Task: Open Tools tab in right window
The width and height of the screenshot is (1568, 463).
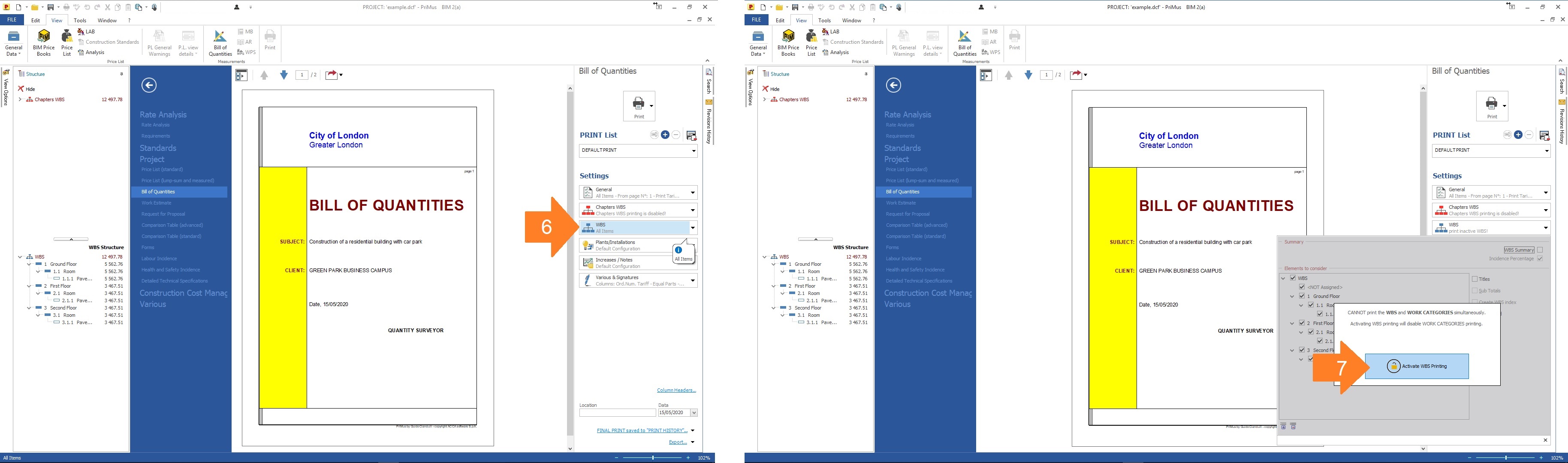Action: [824, 20]
